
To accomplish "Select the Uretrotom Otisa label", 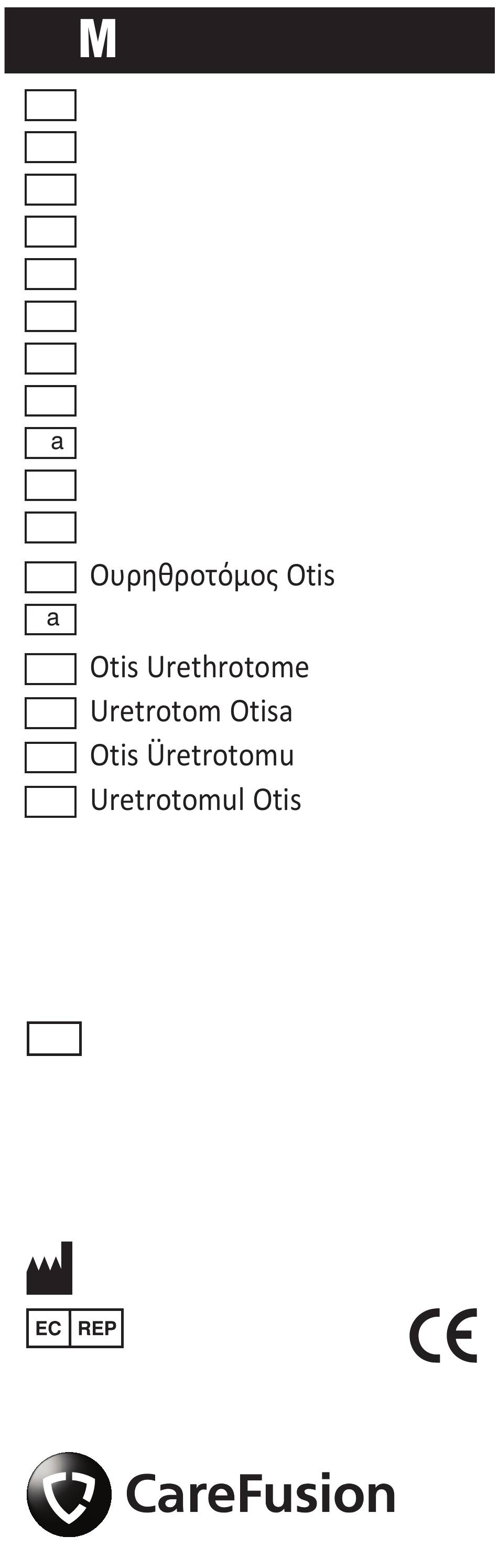I will point(191,711).
